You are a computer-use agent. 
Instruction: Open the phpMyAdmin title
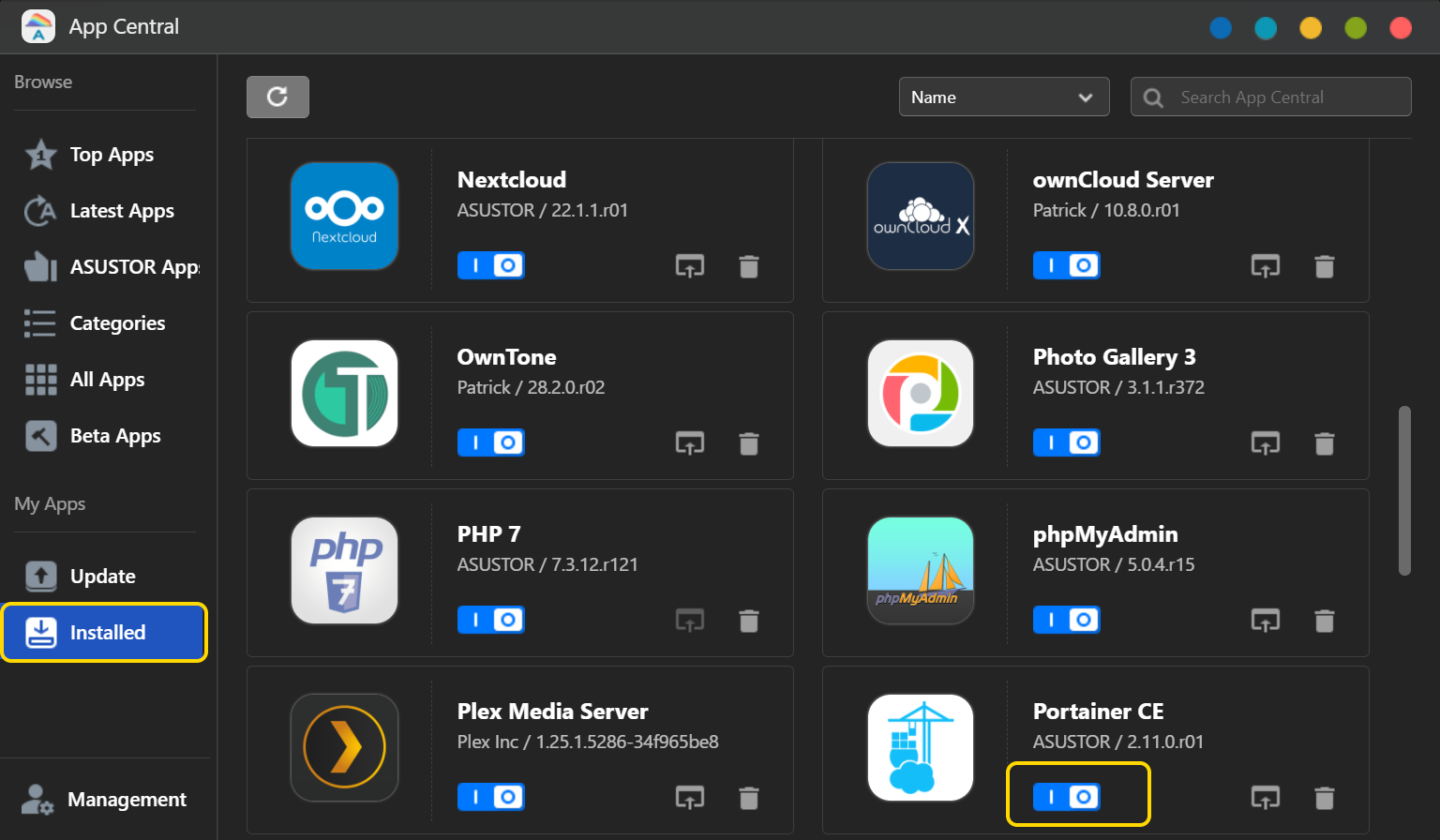[1105, 534]
